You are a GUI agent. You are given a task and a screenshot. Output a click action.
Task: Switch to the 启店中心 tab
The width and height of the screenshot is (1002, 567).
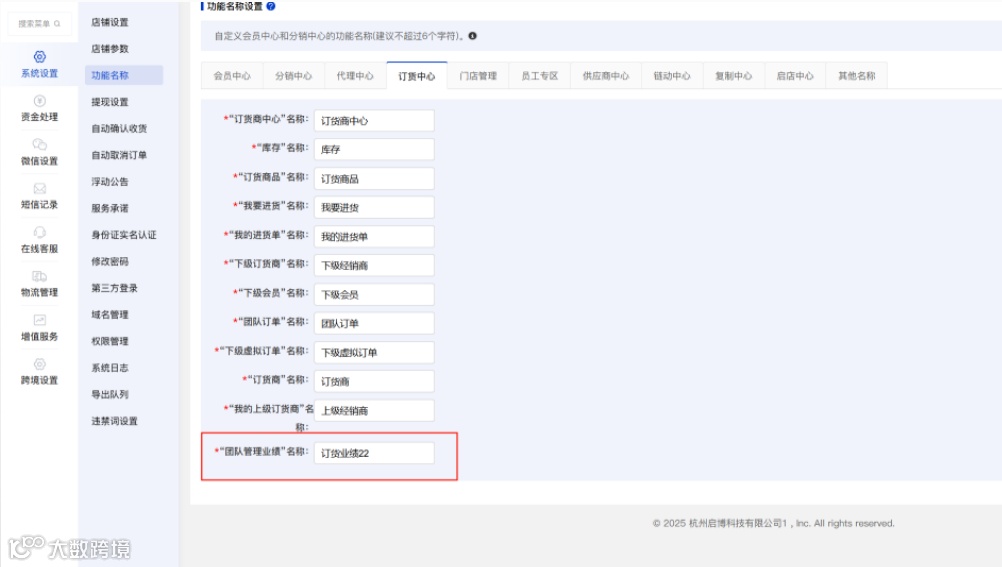tap(795, 75)
